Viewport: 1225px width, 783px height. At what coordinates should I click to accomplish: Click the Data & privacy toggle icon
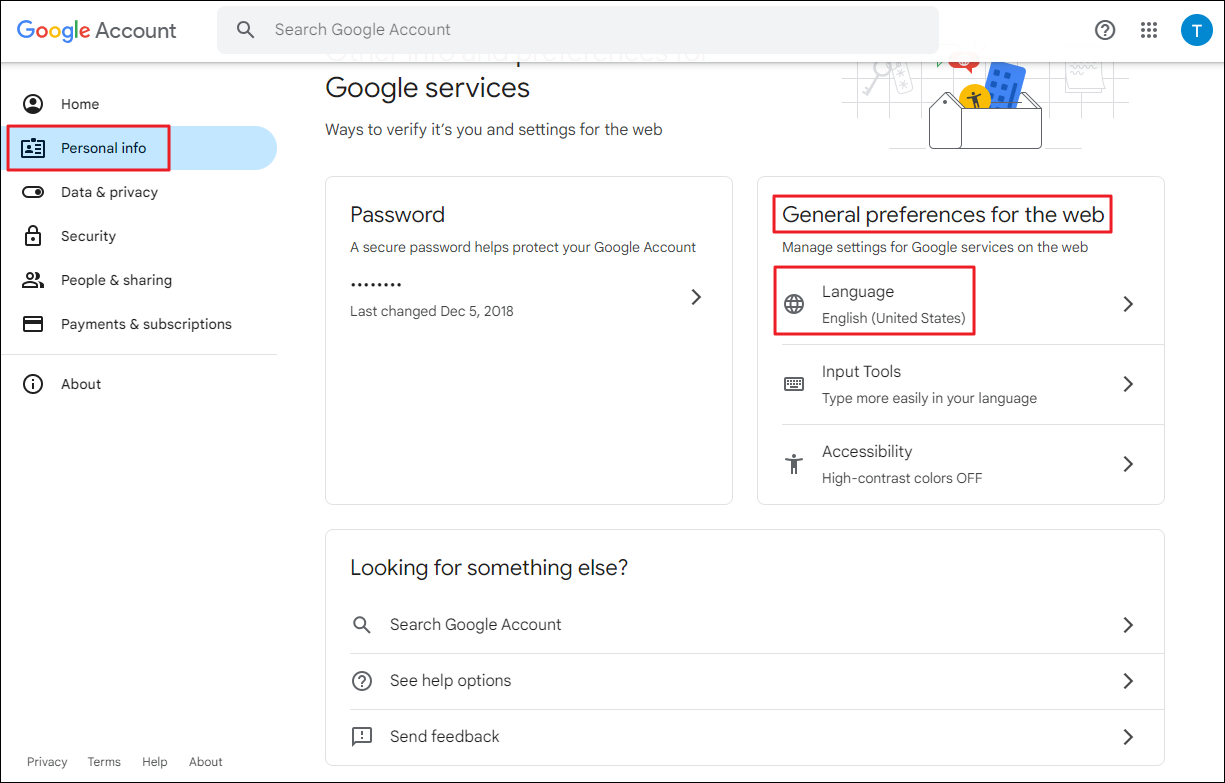[33, 192]
